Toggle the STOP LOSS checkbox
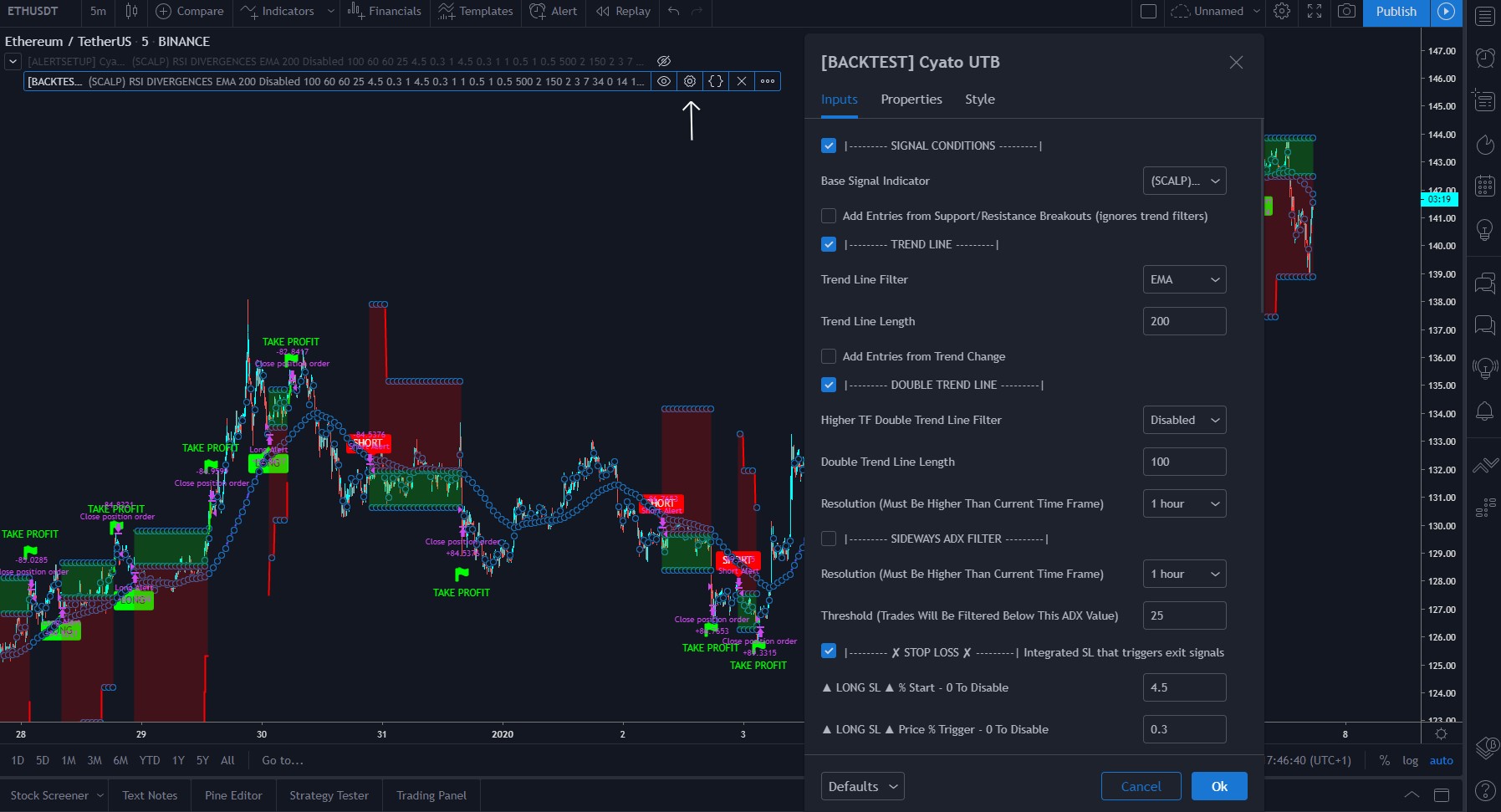Image resolution: width=1501 pixels, height=812 pixels. pyautogui.click(x=829, y=651)
